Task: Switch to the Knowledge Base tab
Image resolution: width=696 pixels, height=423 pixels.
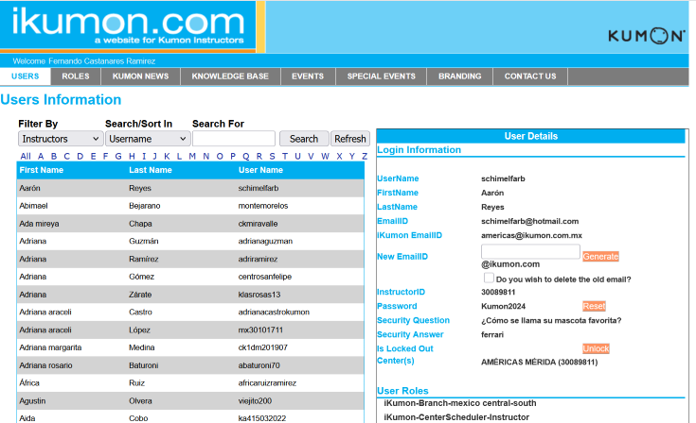Action: 230,76
